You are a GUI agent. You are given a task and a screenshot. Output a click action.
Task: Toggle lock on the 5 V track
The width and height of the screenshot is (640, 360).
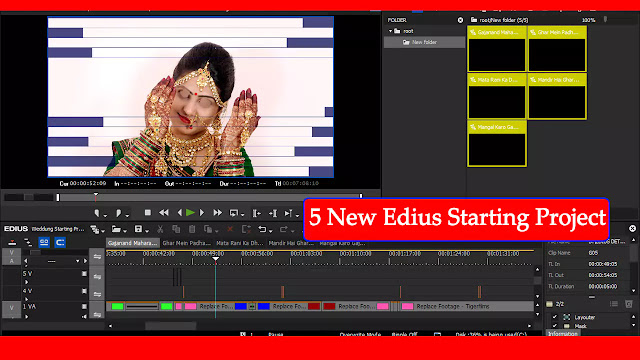84,274
